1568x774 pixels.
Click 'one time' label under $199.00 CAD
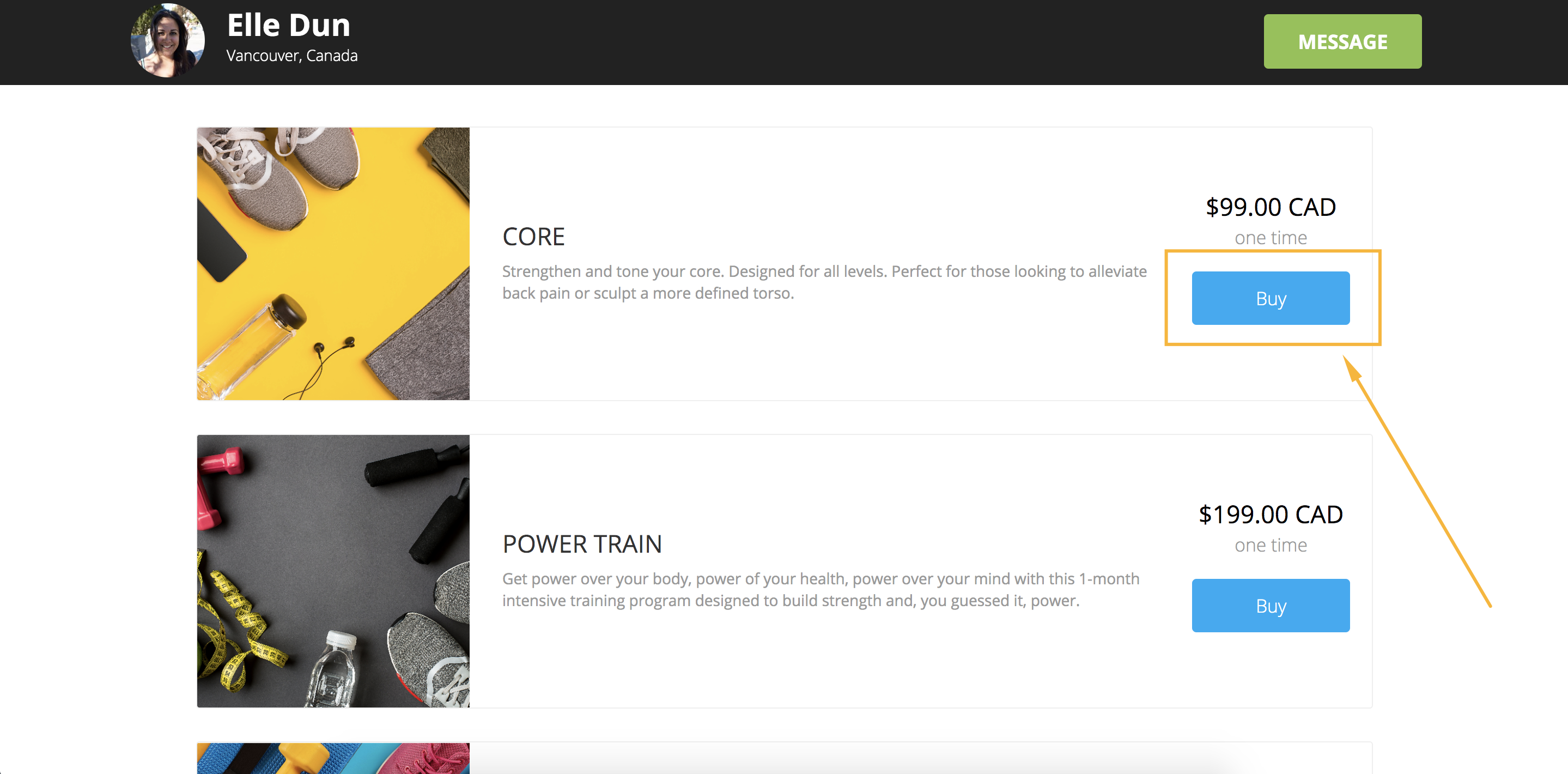point(1271,545)
